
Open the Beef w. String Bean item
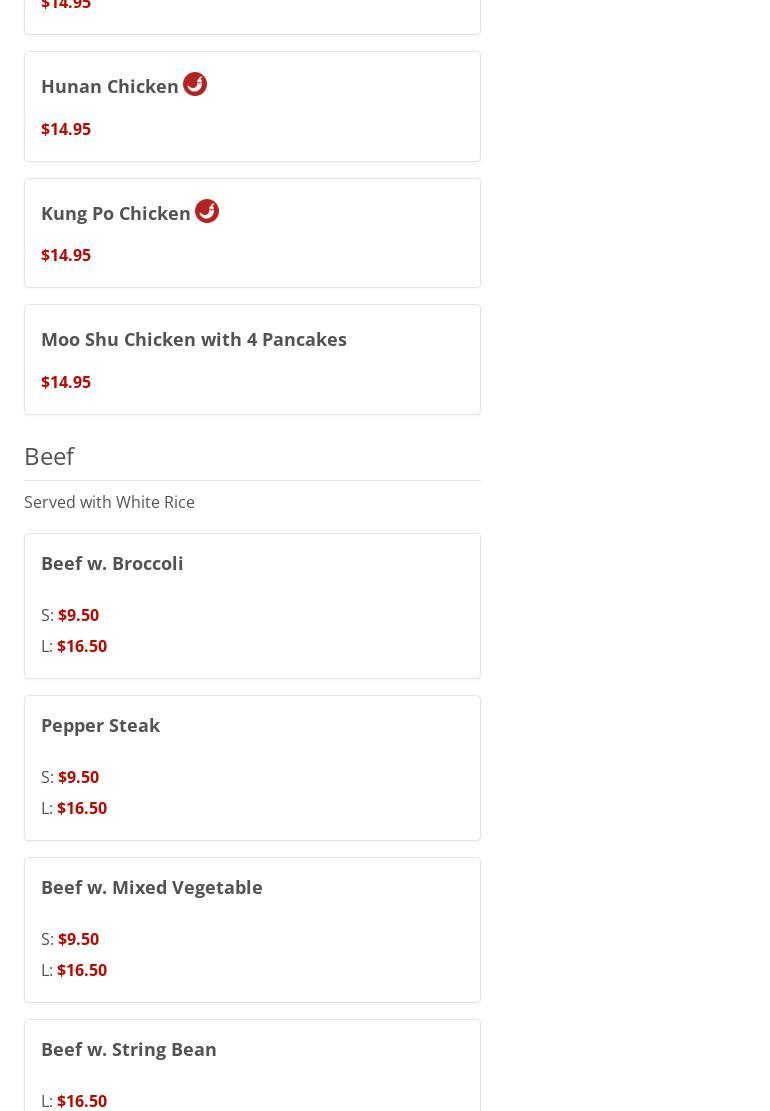(x=129, y=1050)
